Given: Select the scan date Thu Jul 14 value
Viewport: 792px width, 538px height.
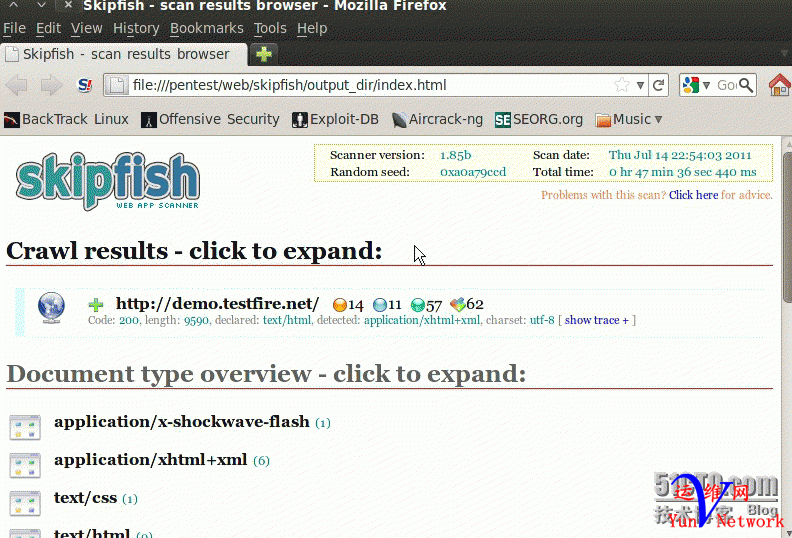Looking at the screenshot, I should coord(680,155).
